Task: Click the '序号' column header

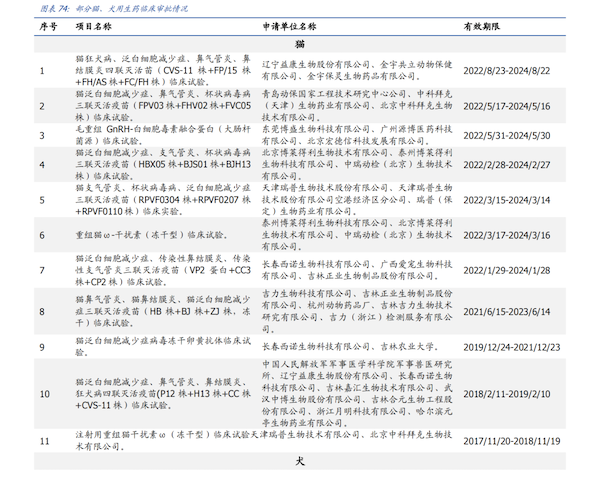Action: [x=48, y=26]
